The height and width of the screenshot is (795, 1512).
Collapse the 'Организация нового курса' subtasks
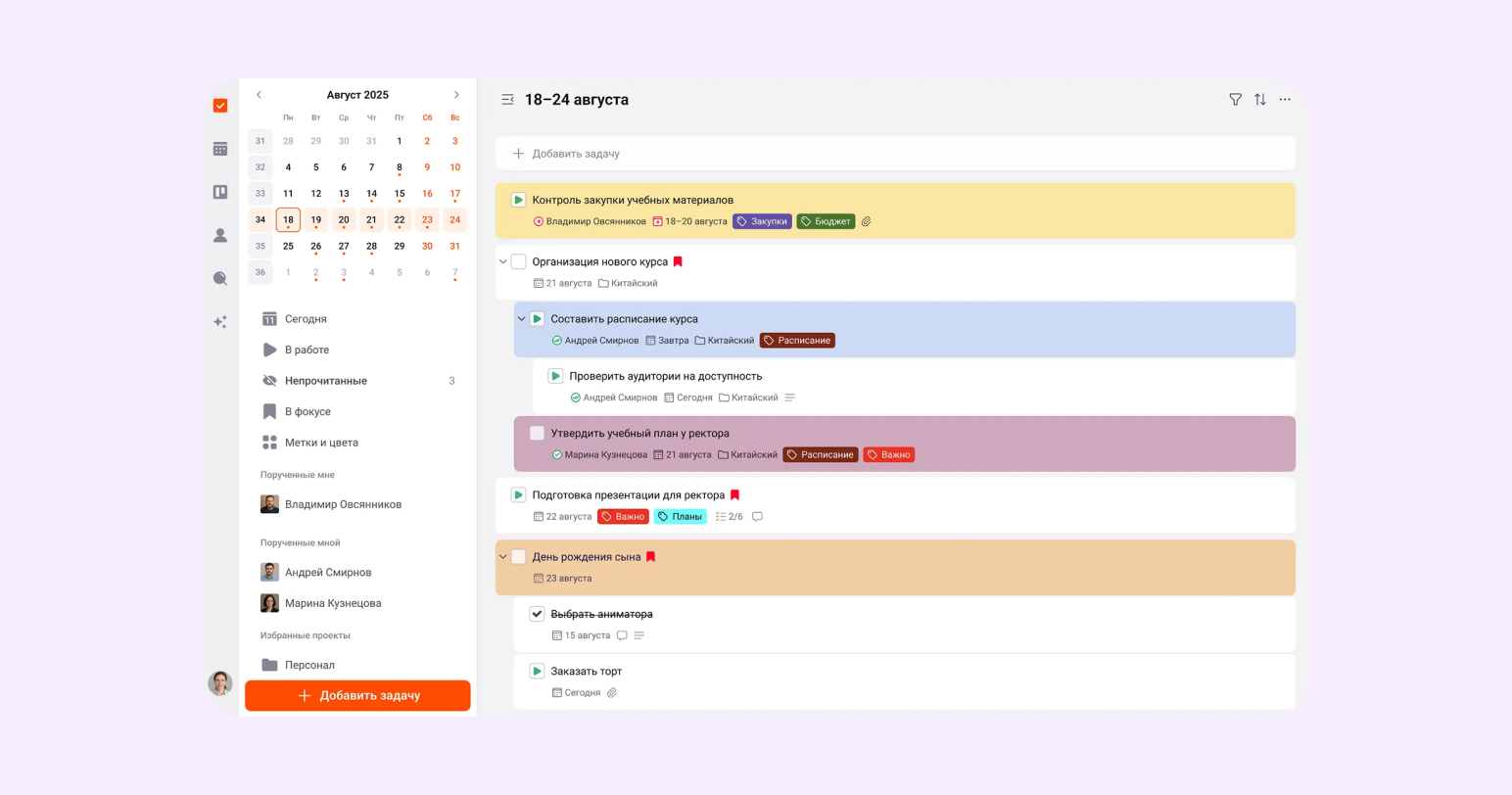[x=503, y=262]
